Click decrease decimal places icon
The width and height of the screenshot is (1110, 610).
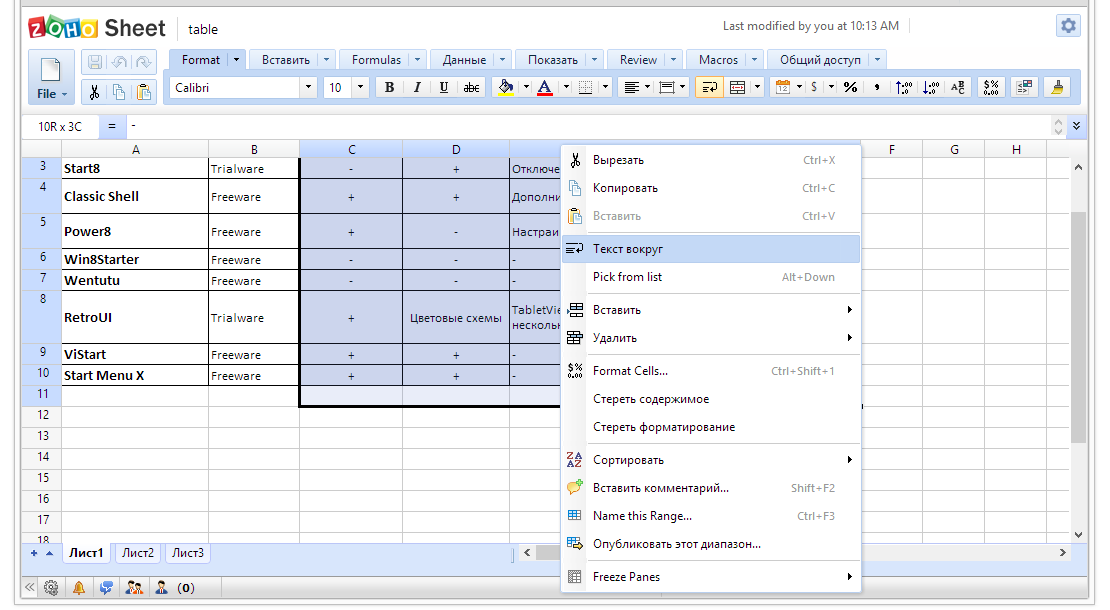coord(931,87)
